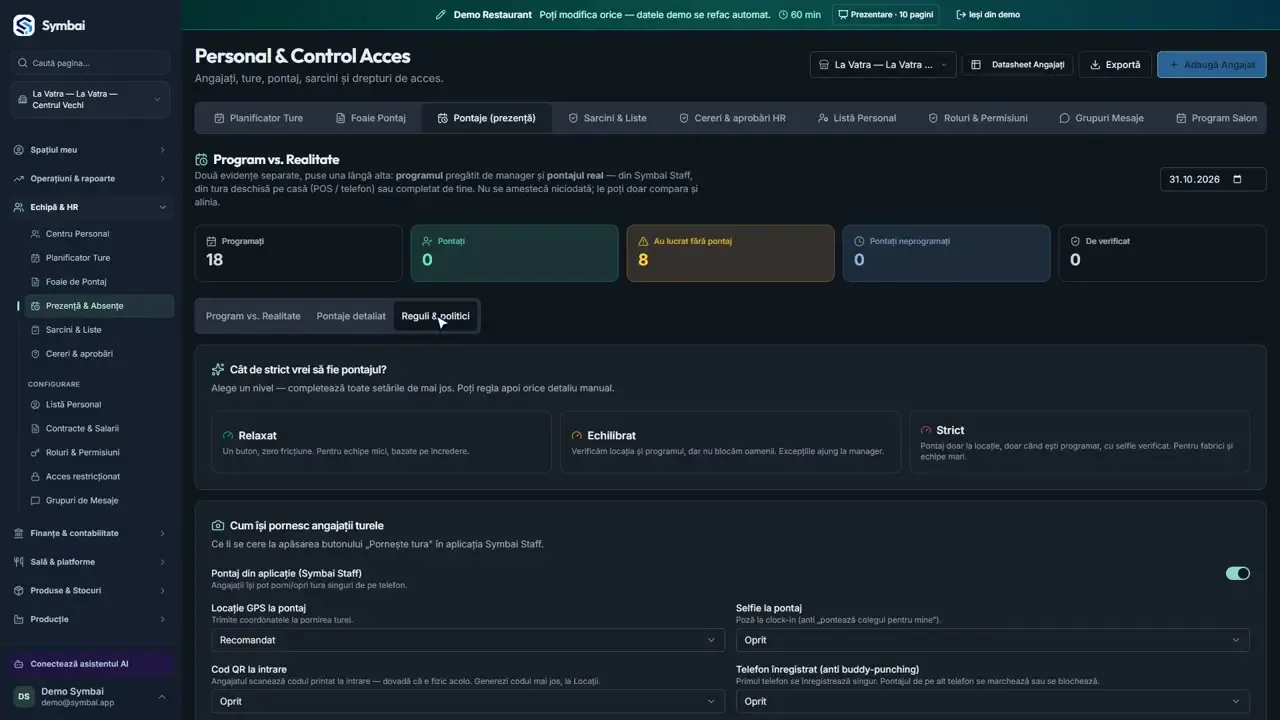Image resolution: width=1280 pixels, height=720 pixels.
Task: Click the Foaie de Pontaj sidebar icon
Action: [36, 282]
